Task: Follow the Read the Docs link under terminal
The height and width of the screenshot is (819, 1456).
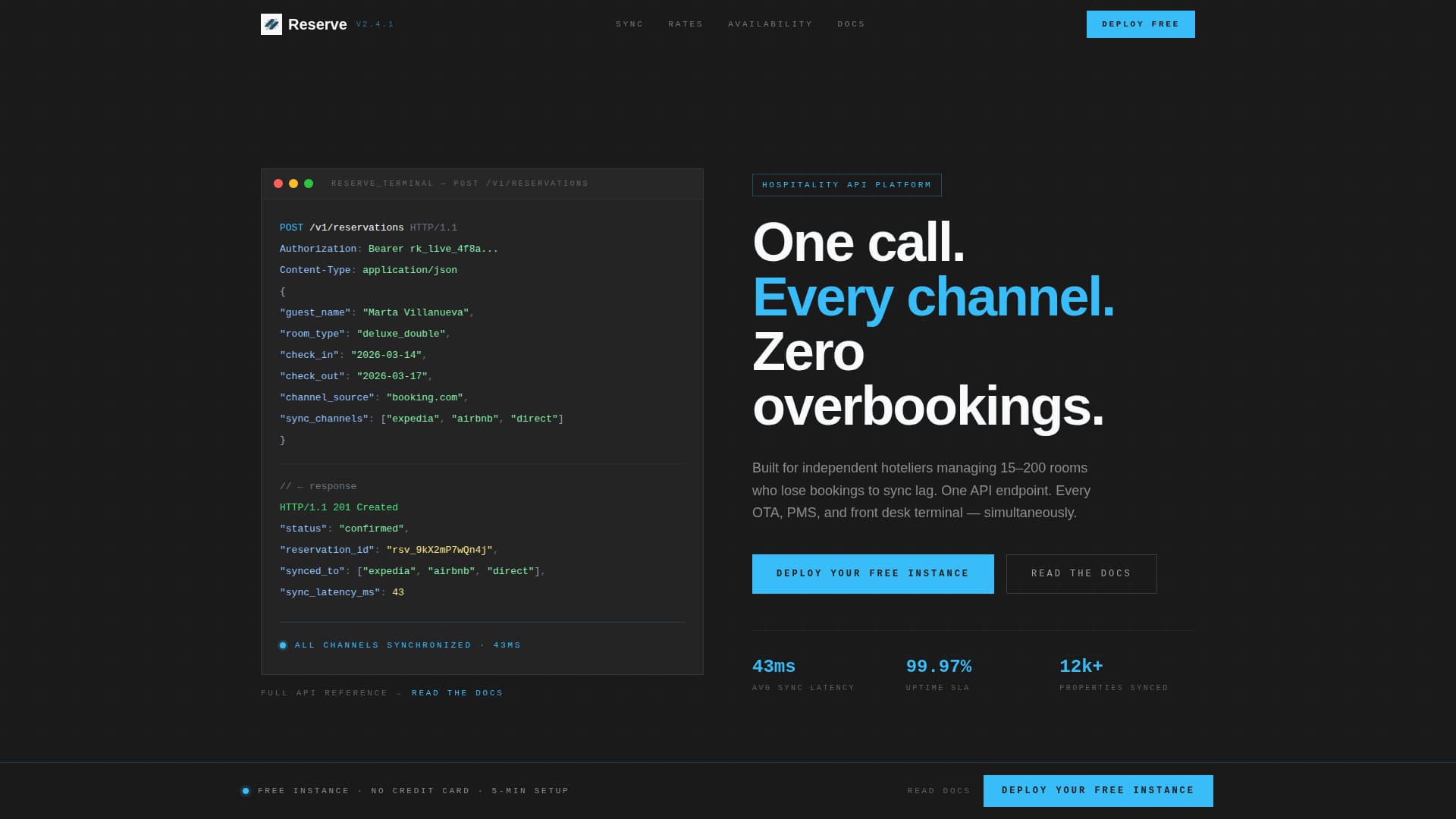Action: pos(457,693)
